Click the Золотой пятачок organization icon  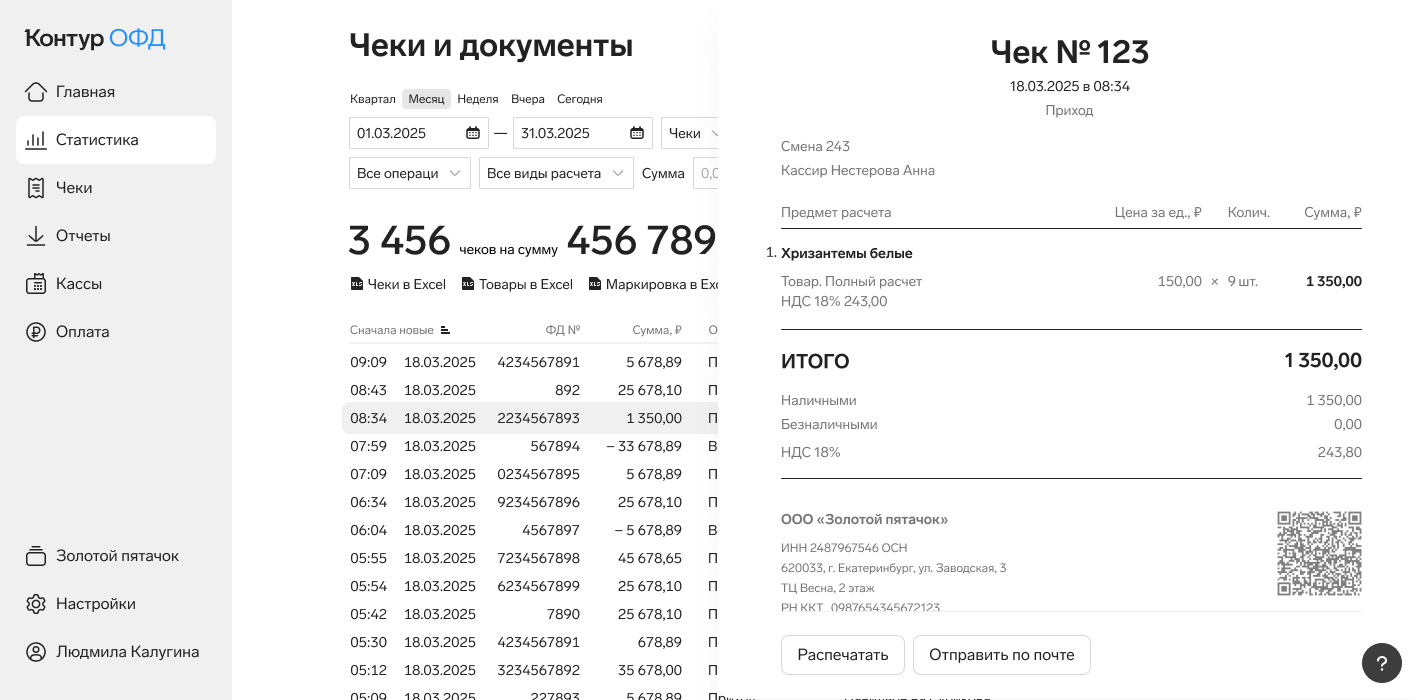tap(36, 556)
